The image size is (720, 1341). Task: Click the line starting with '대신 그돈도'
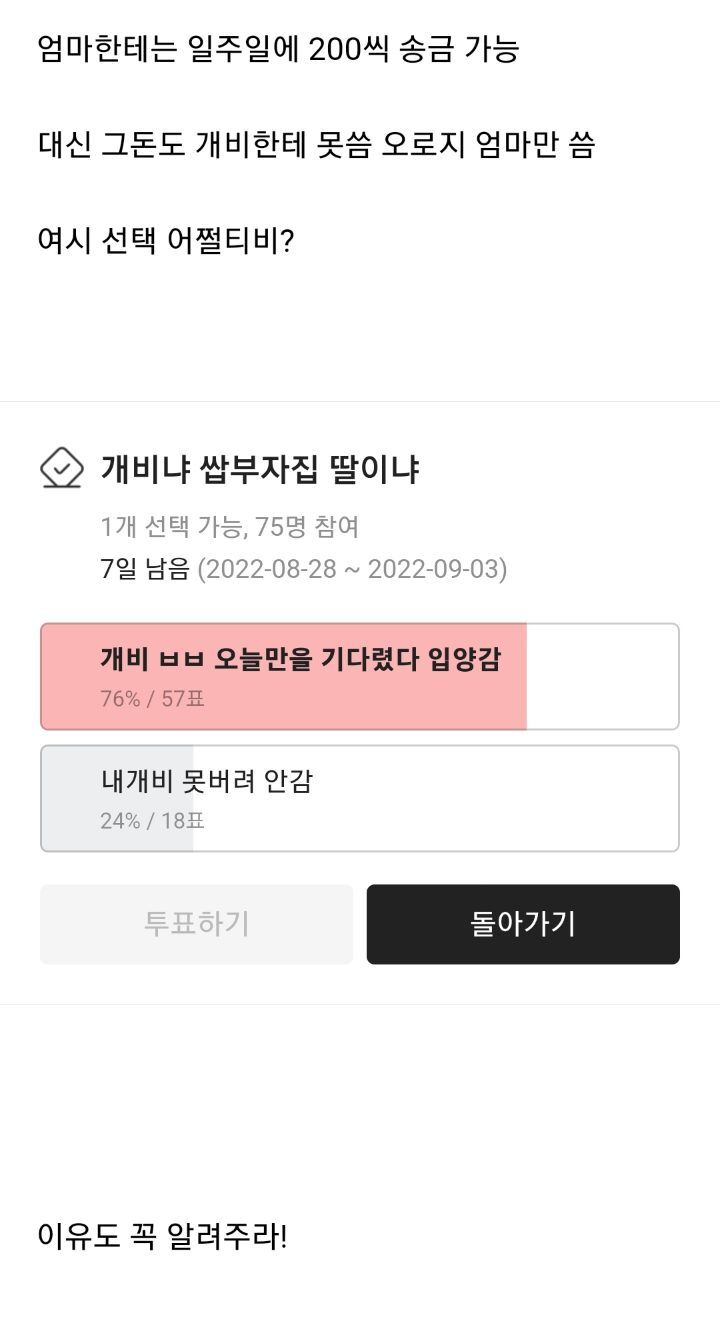(316, 145)
